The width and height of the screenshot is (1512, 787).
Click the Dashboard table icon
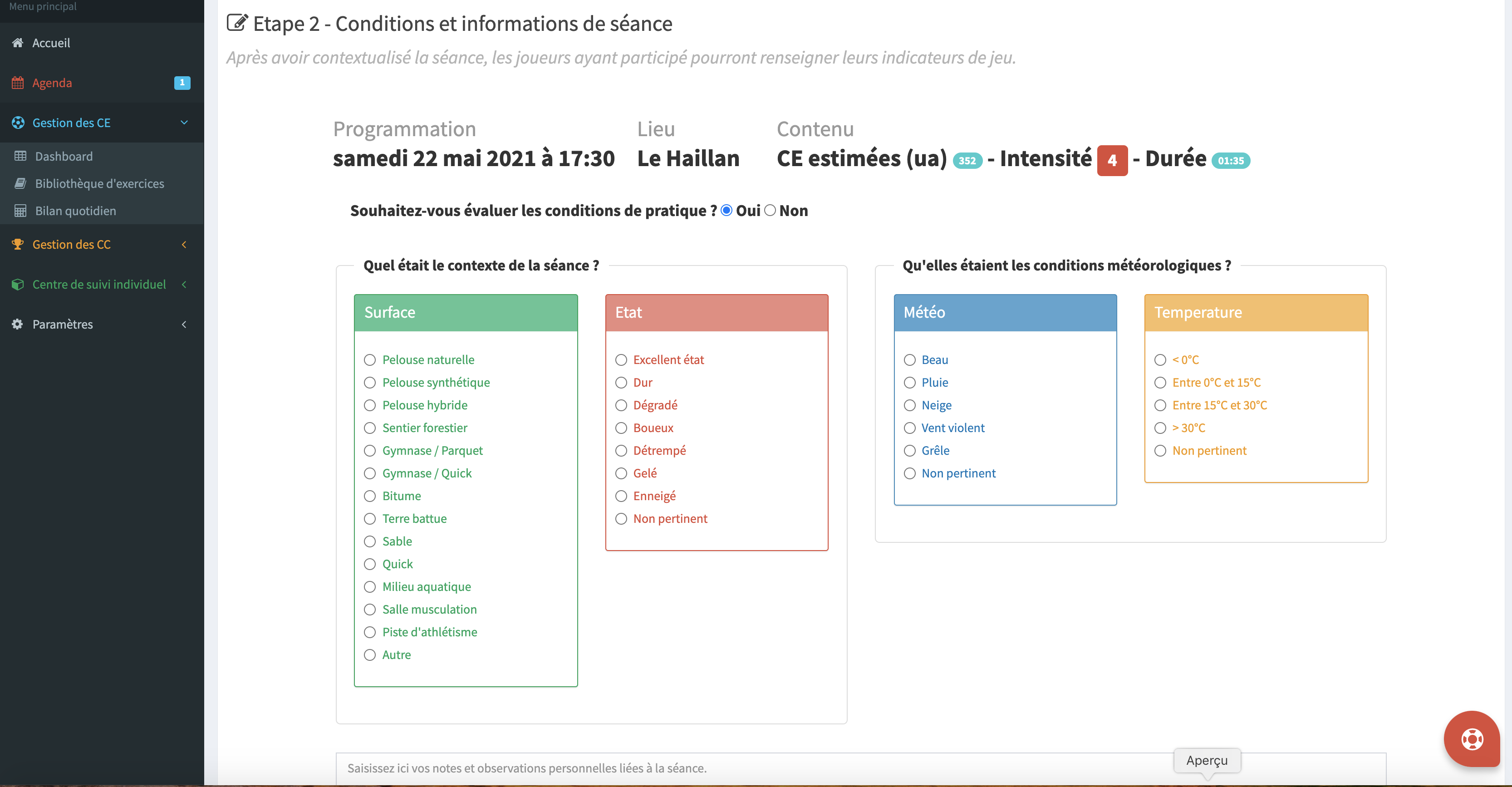[20, 156]
